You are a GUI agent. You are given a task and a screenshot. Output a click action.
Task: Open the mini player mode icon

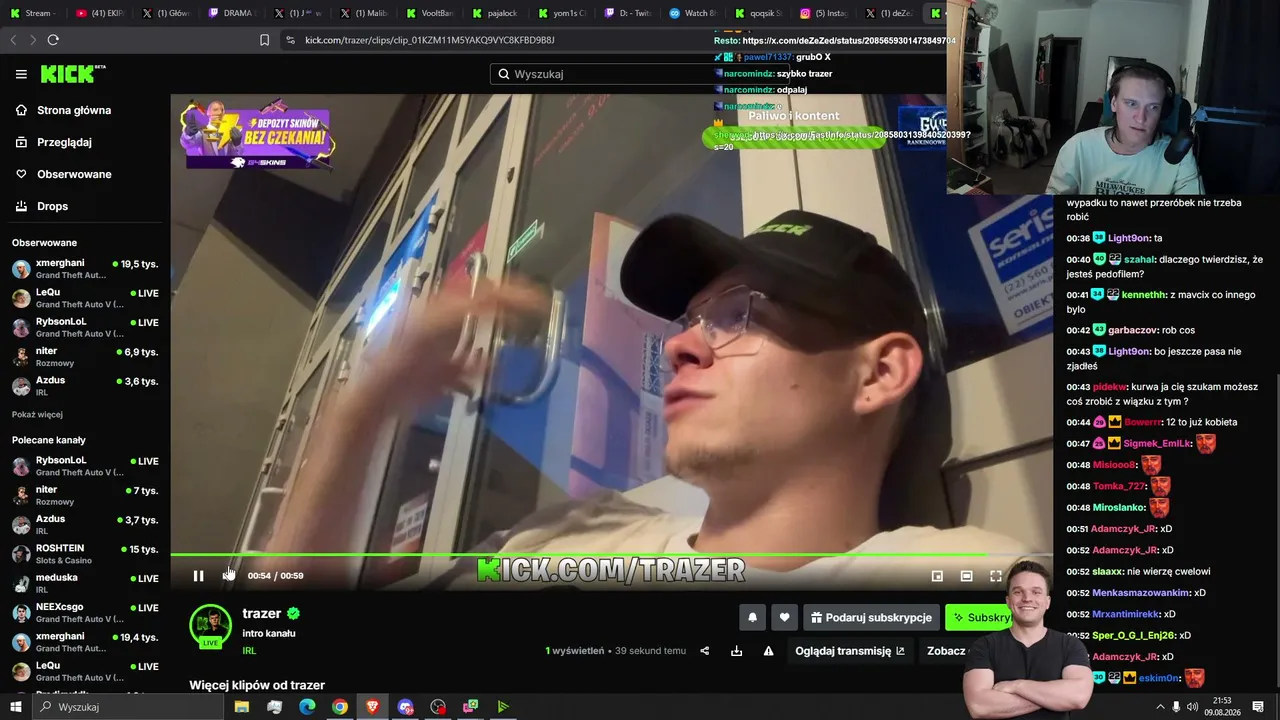point(937,576)
